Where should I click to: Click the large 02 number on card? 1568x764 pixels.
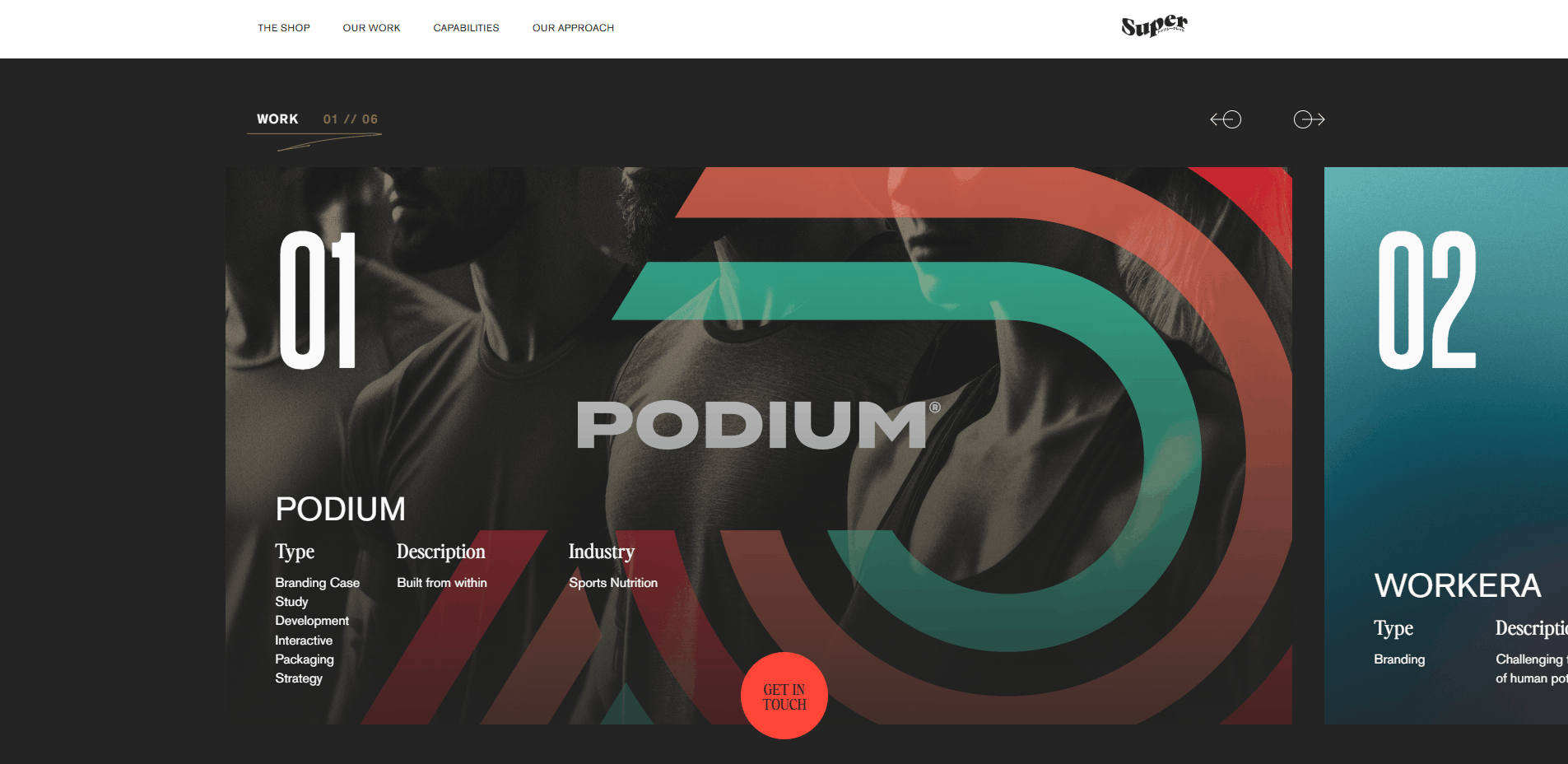tap(1427, 300)
